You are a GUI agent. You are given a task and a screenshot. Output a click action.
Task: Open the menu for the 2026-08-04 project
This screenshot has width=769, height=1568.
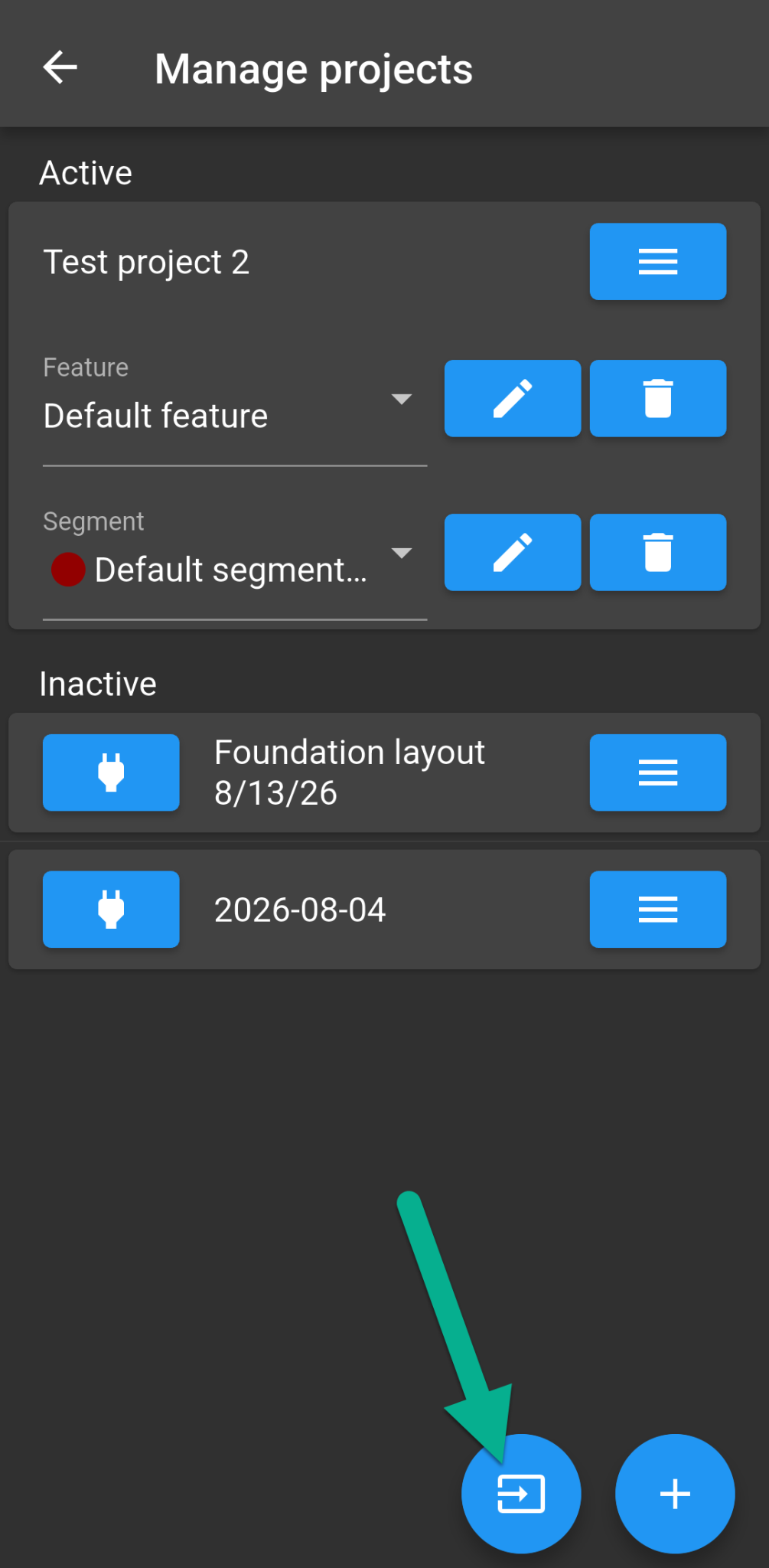[657, 910]
